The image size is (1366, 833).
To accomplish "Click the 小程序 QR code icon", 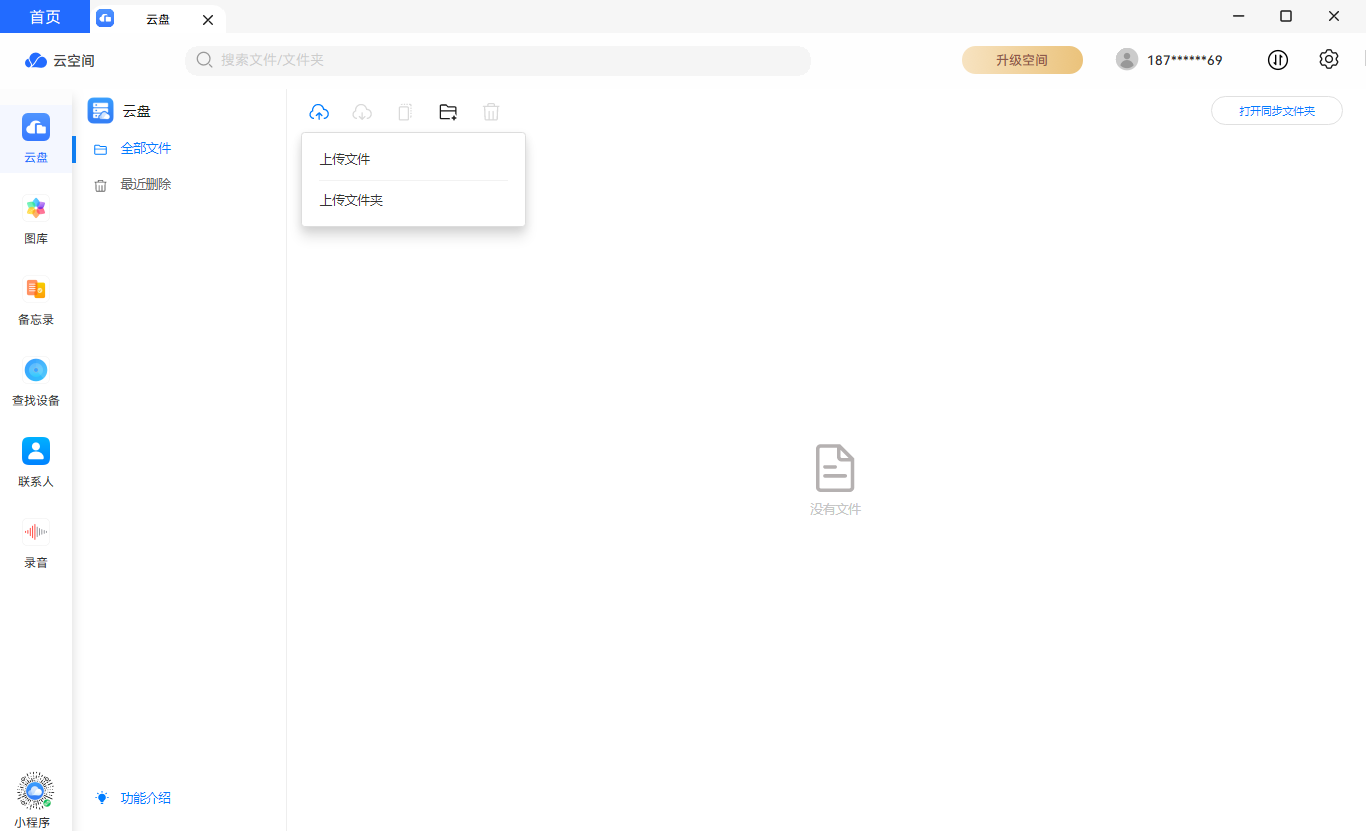I will click(35, 791).
